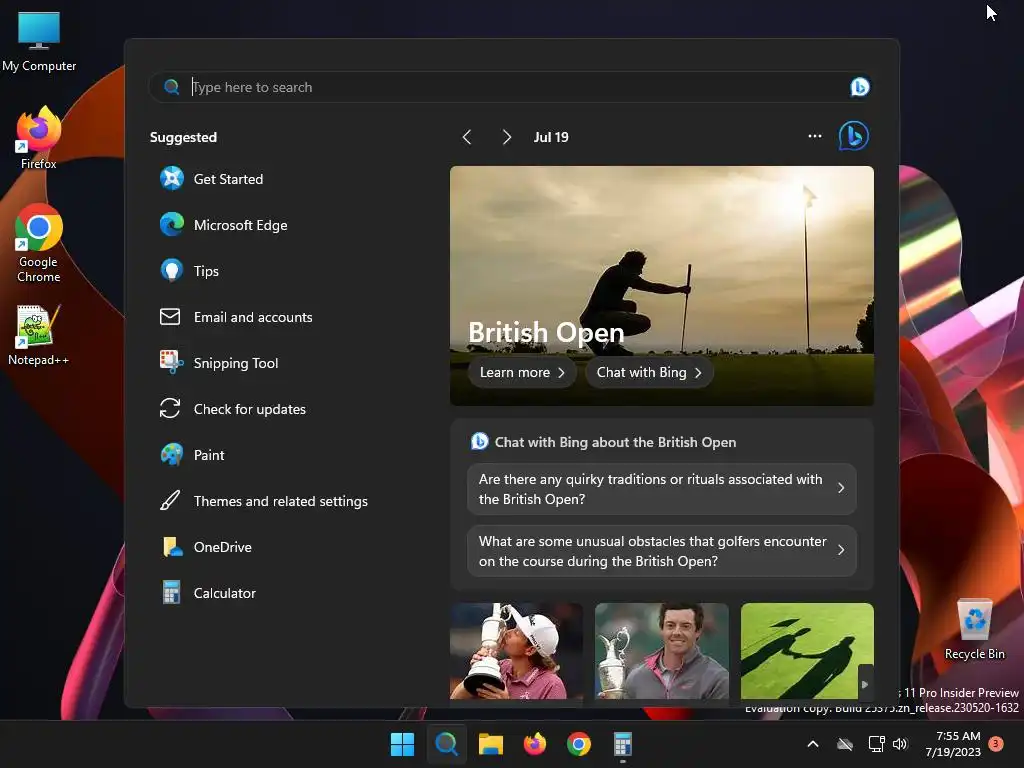
Task: Open thumbnail of golfer kissing trophy
Action: click(516, 651)
